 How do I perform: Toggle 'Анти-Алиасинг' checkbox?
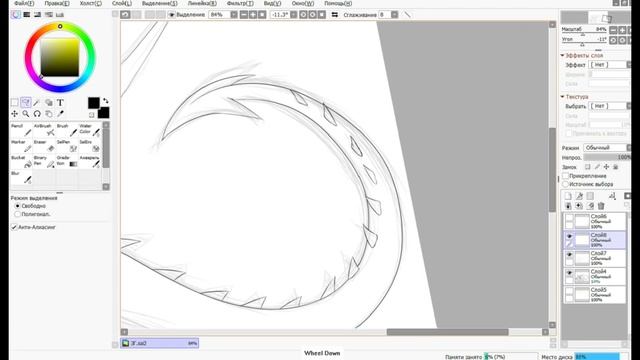pos(14,227)
